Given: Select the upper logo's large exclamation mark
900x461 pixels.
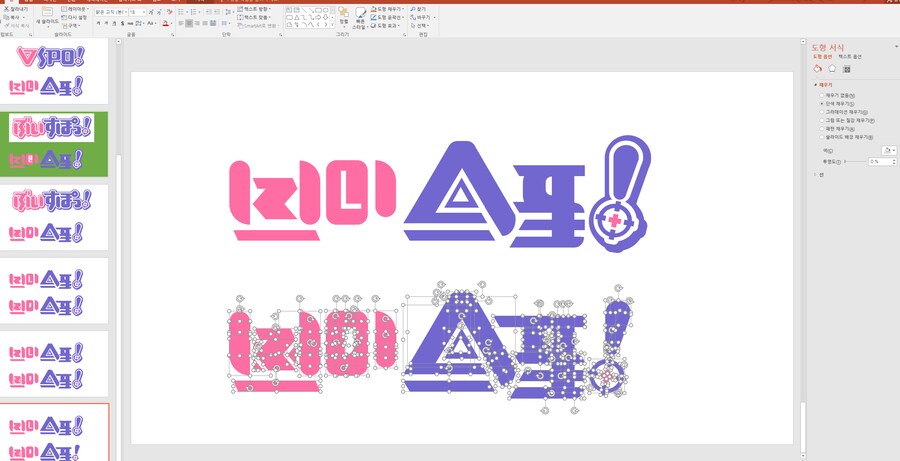Looking at the screenshot, I should pos(620,193).
